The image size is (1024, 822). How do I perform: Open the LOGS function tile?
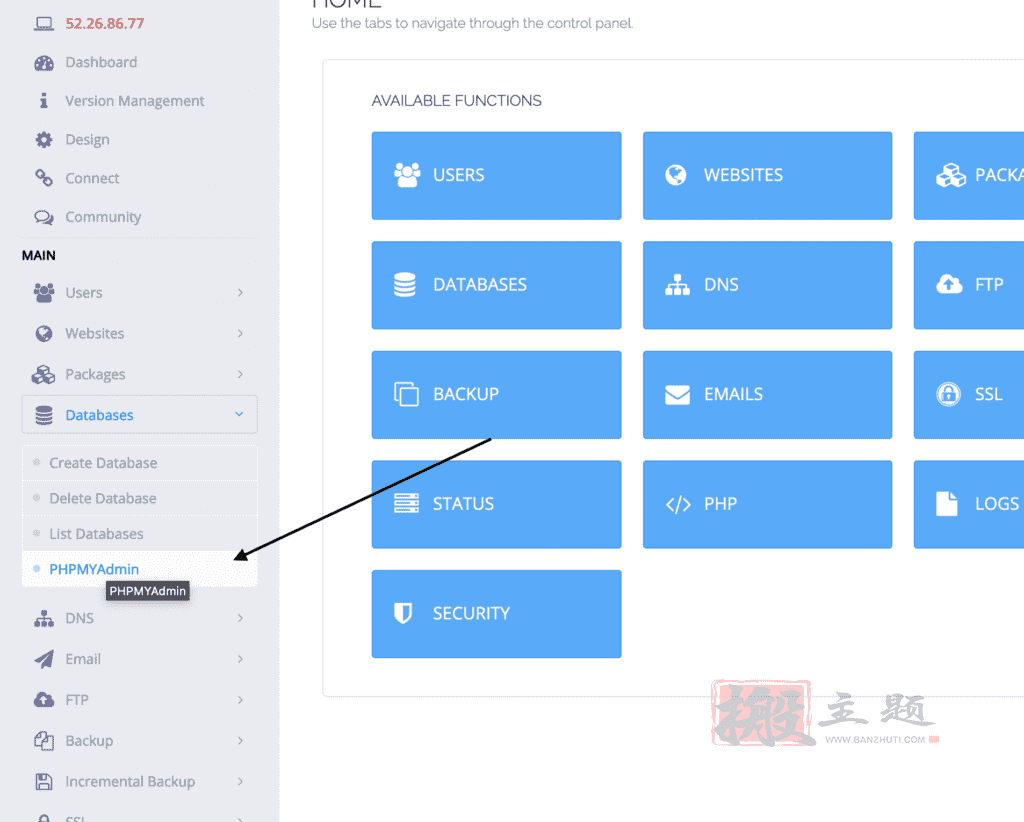(968, 505)
